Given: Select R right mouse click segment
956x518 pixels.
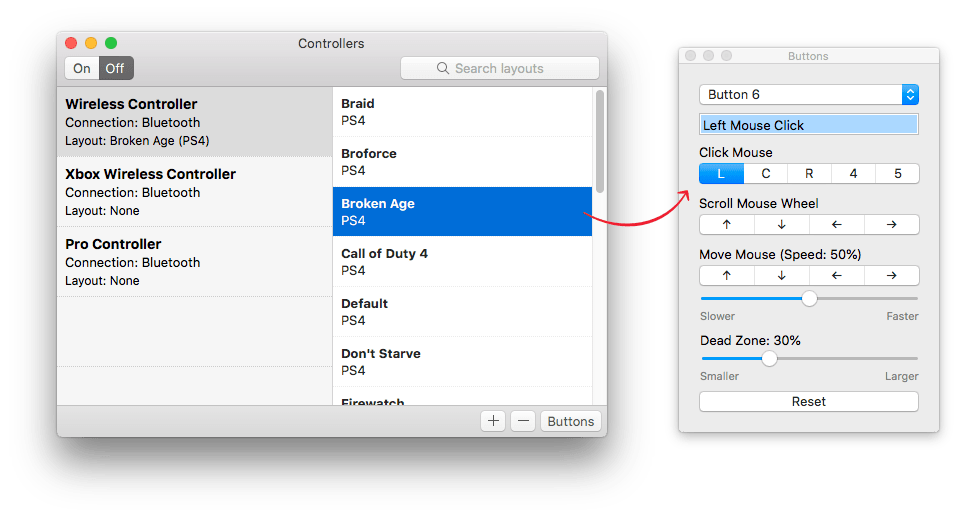Looking at the screenshot, I should (809, 174).
